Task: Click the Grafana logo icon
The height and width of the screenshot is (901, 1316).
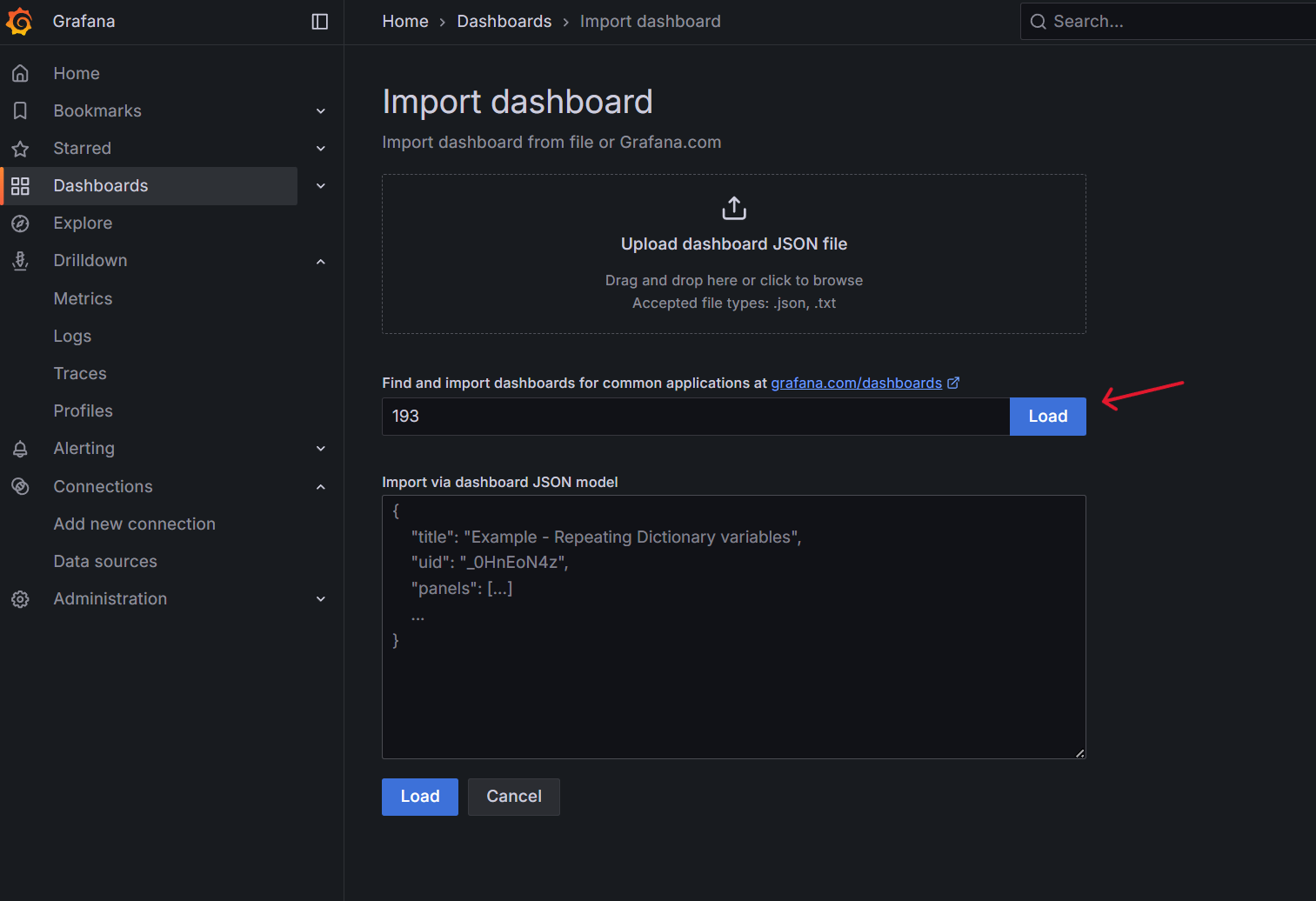Action: click(19, 22)
